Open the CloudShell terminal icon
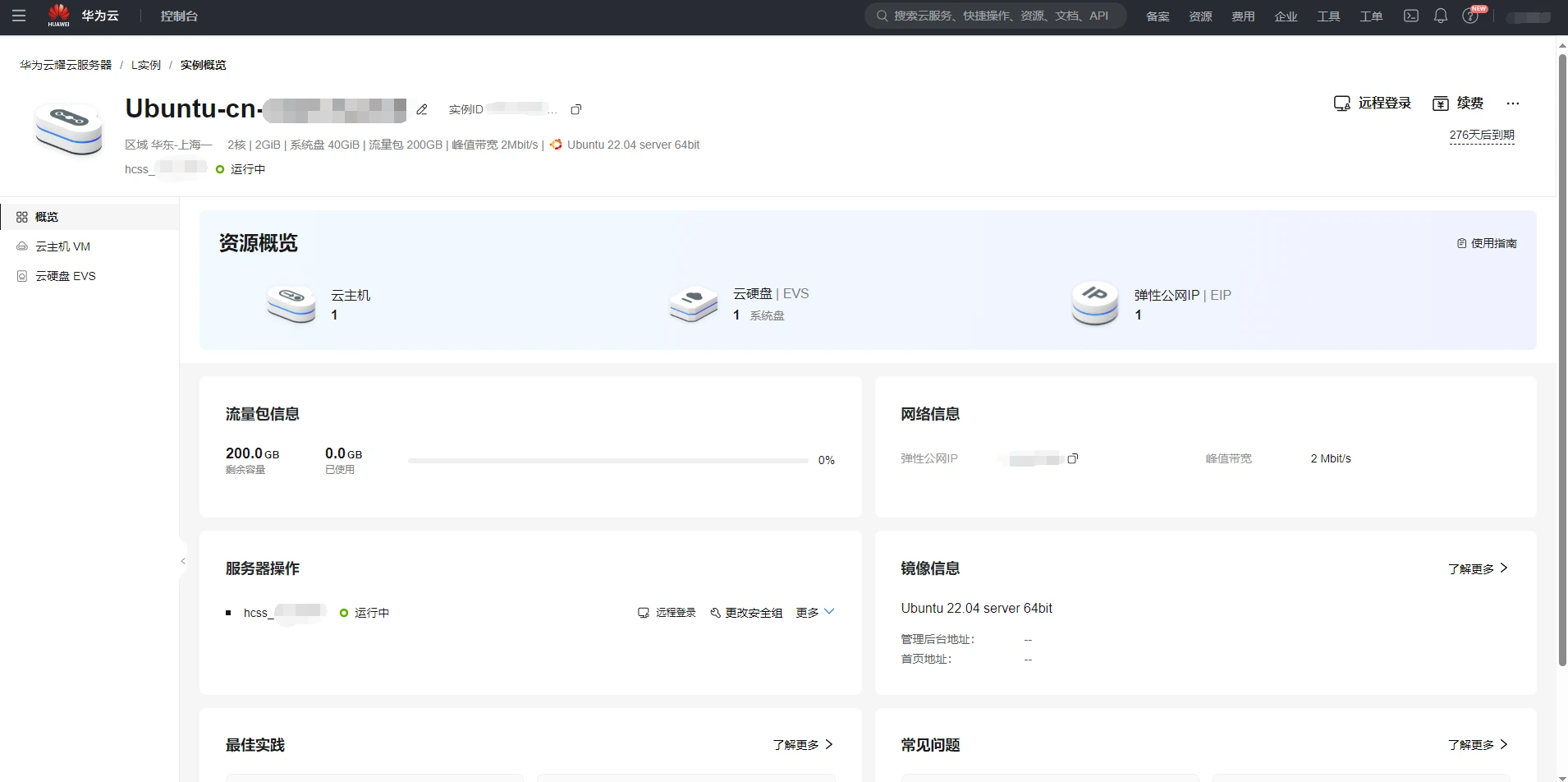Viewport: 1568px width, 782px height. point(1411,16)
